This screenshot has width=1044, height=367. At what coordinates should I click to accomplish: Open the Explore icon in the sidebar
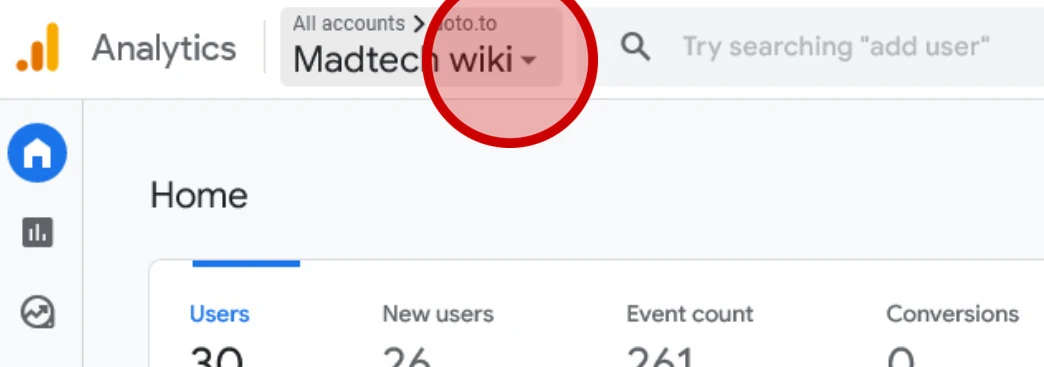coord(37,312)
